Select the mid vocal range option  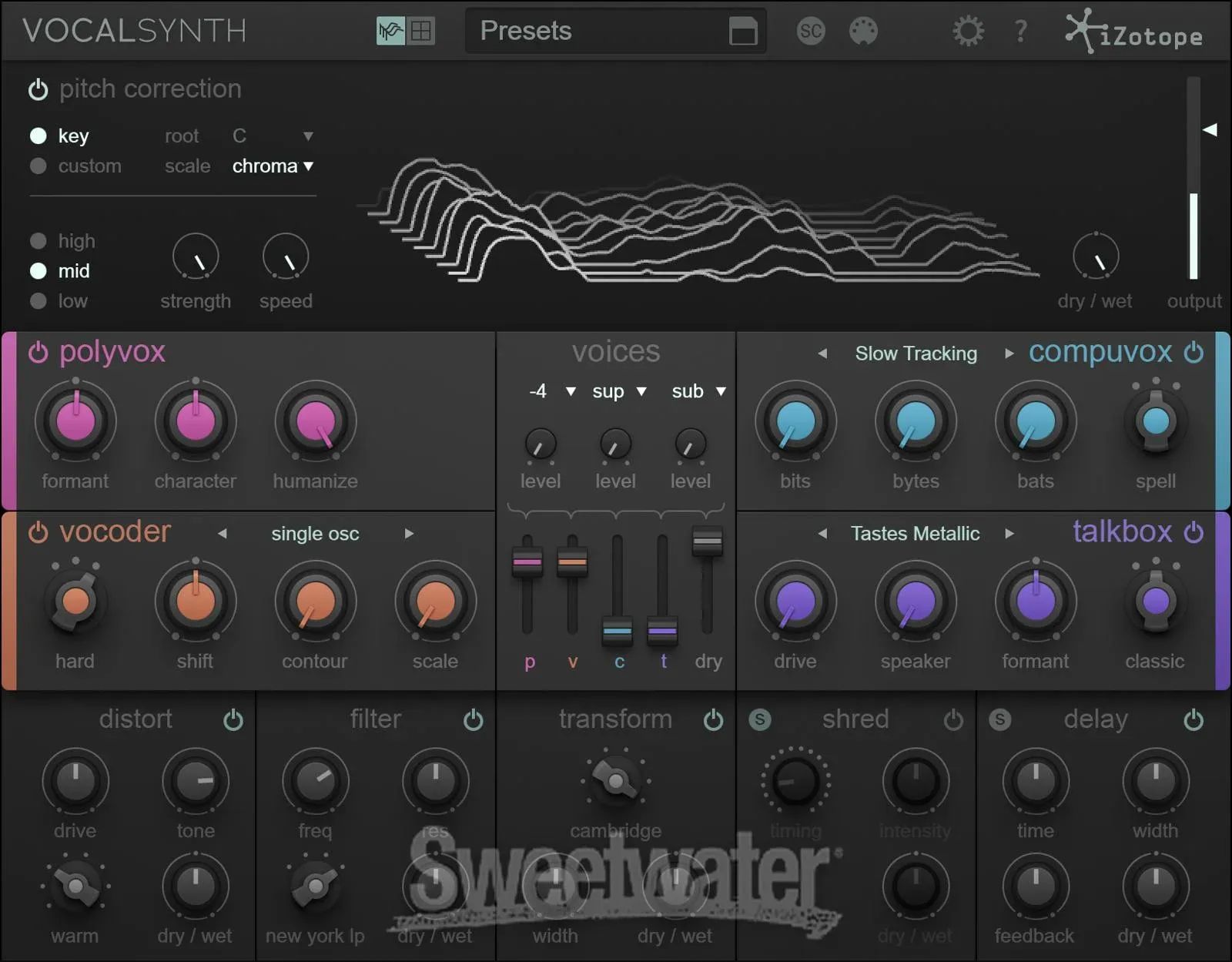click(38, 271)
